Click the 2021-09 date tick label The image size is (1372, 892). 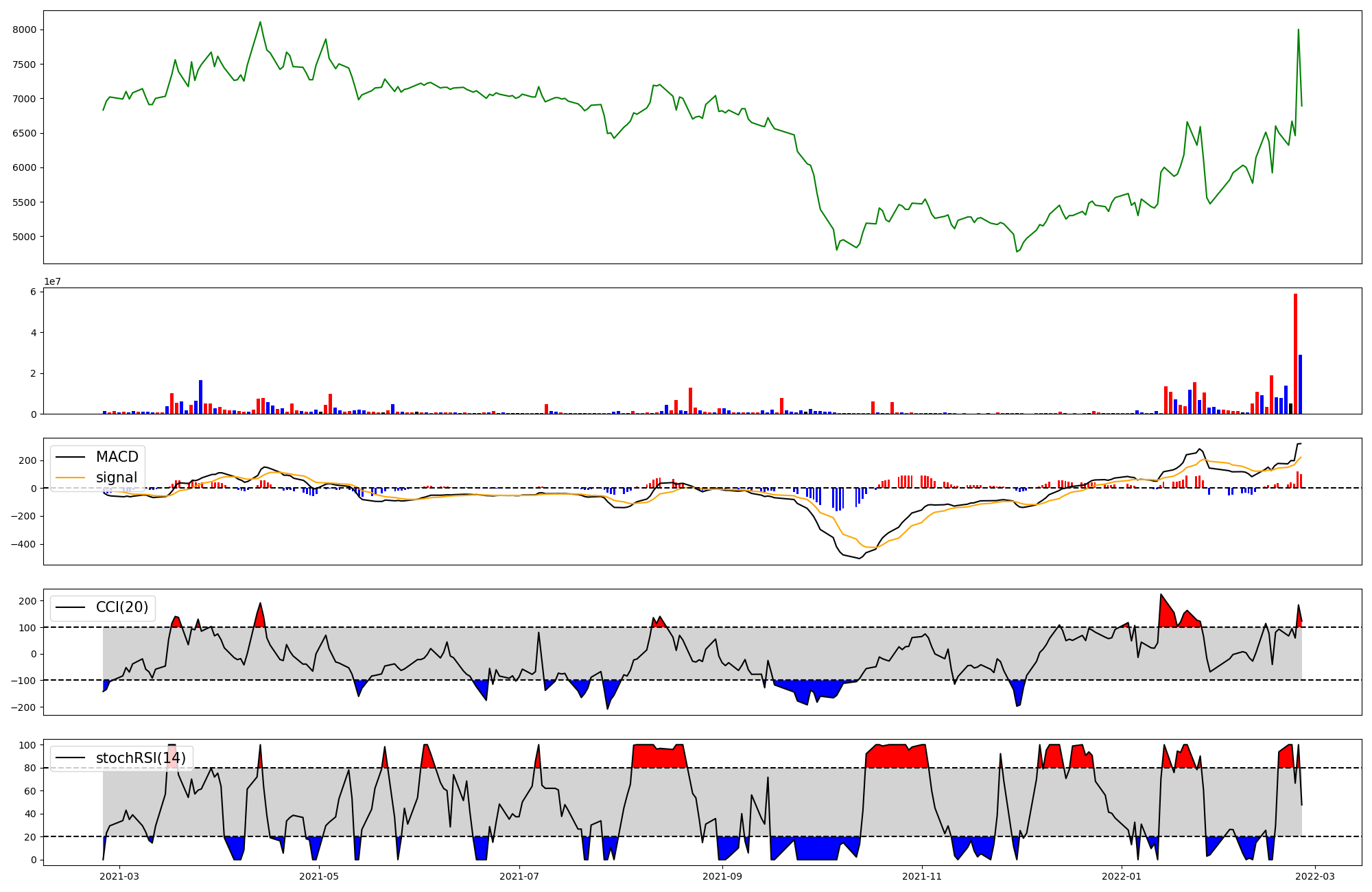point(722,876)
